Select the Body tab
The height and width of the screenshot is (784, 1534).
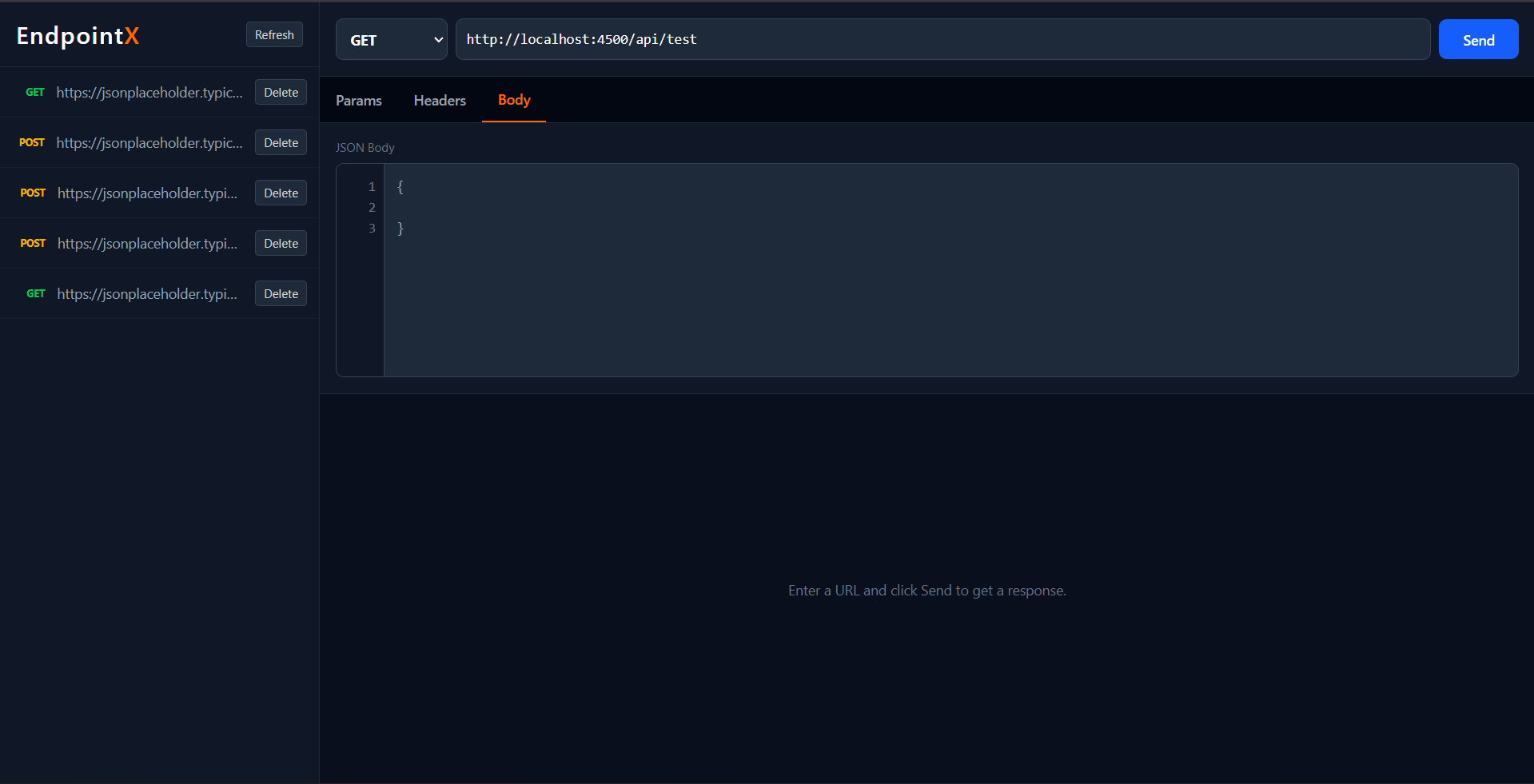tap(513, 100)
